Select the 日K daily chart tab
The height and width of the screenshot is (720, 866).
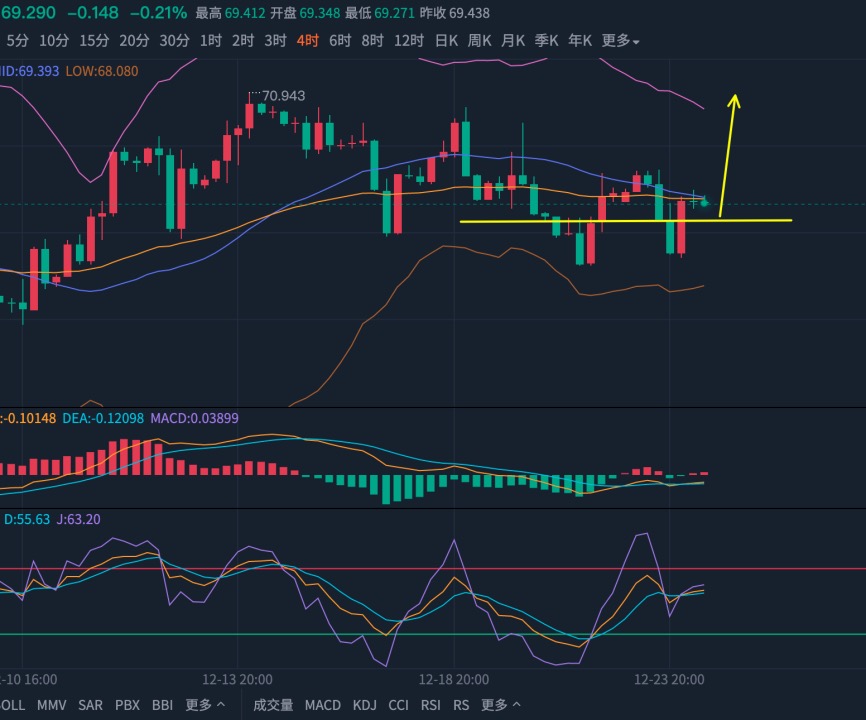click(446, 40)
